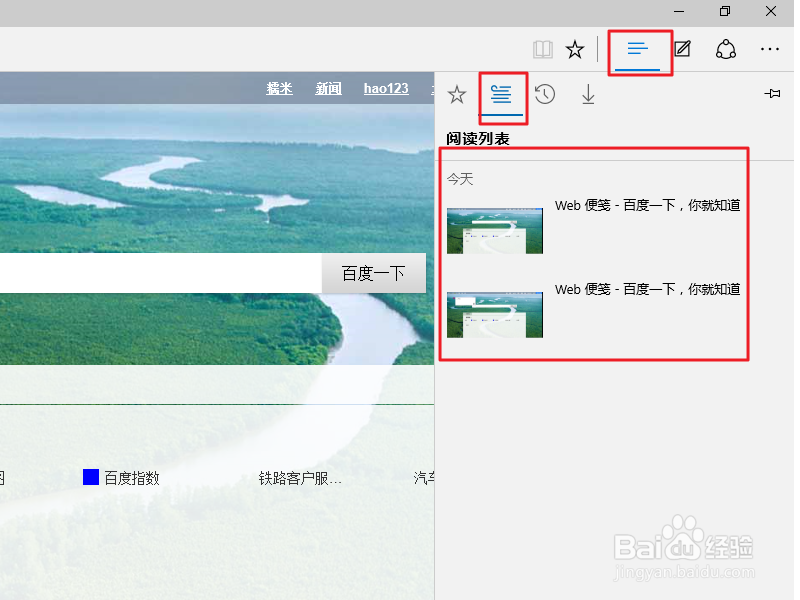Open the Share icon in toolbar
Image resolution: width=800 pixels, height=600 pixels.
point(726,49)
